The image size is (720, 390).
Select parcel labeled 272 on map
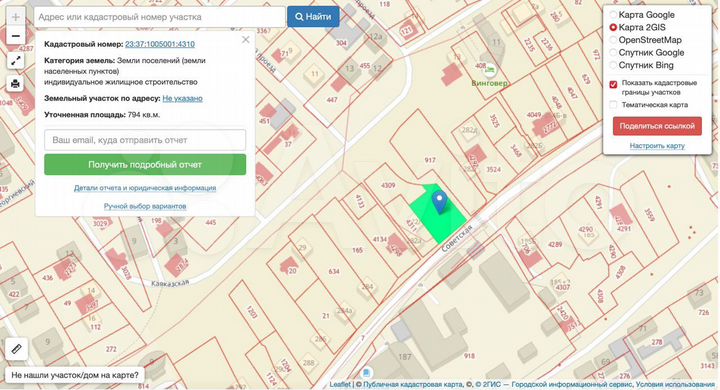point(111,349)
